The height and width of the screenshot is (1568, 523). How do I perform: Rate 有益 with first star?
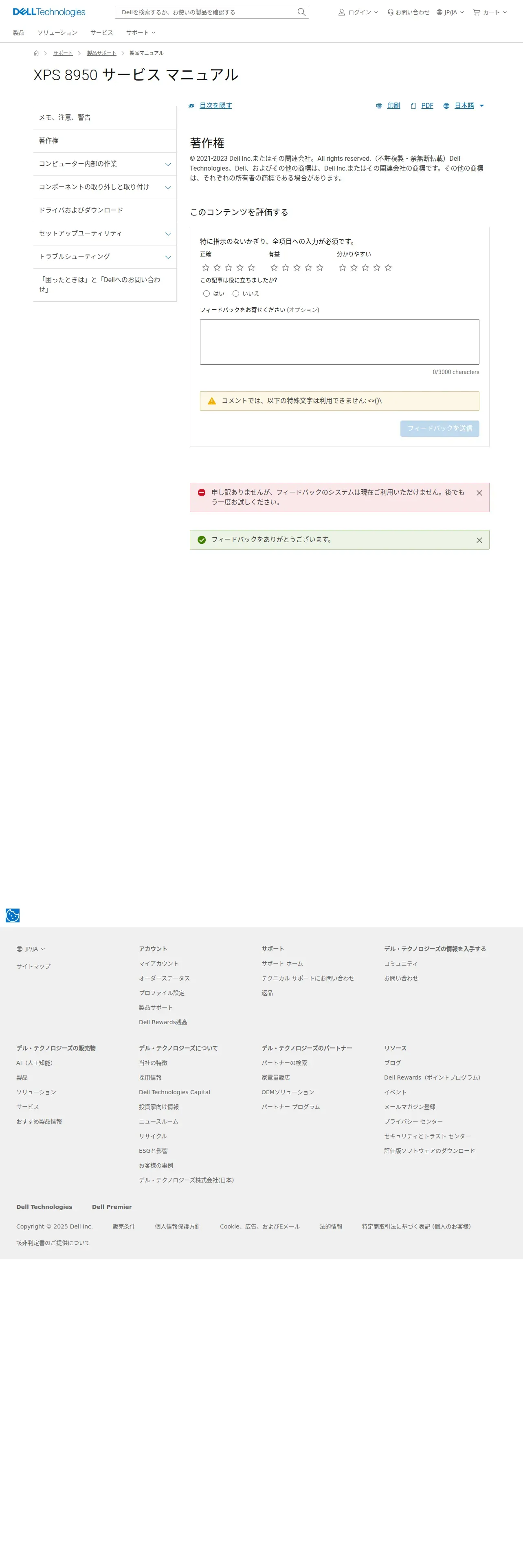(x=274, y=268)
